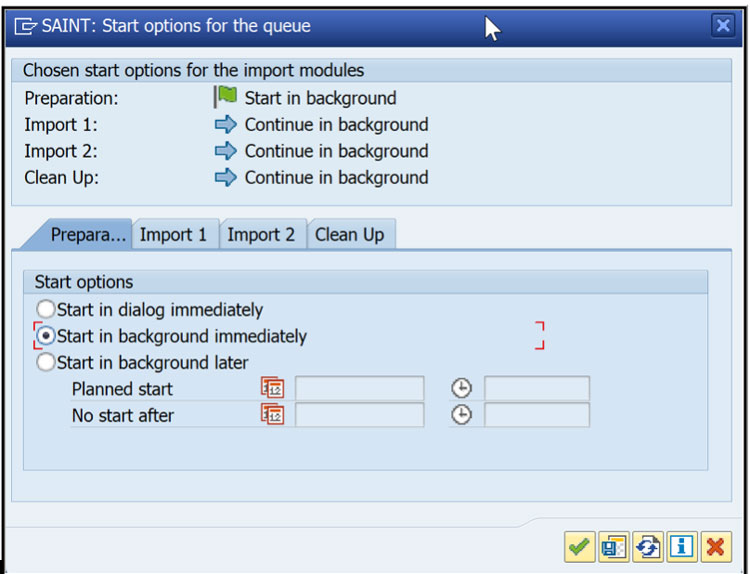Image resolution: width=750 pixels, height=574 pixels.
Task: Click the Planned start date field
Action: point(359,388)
